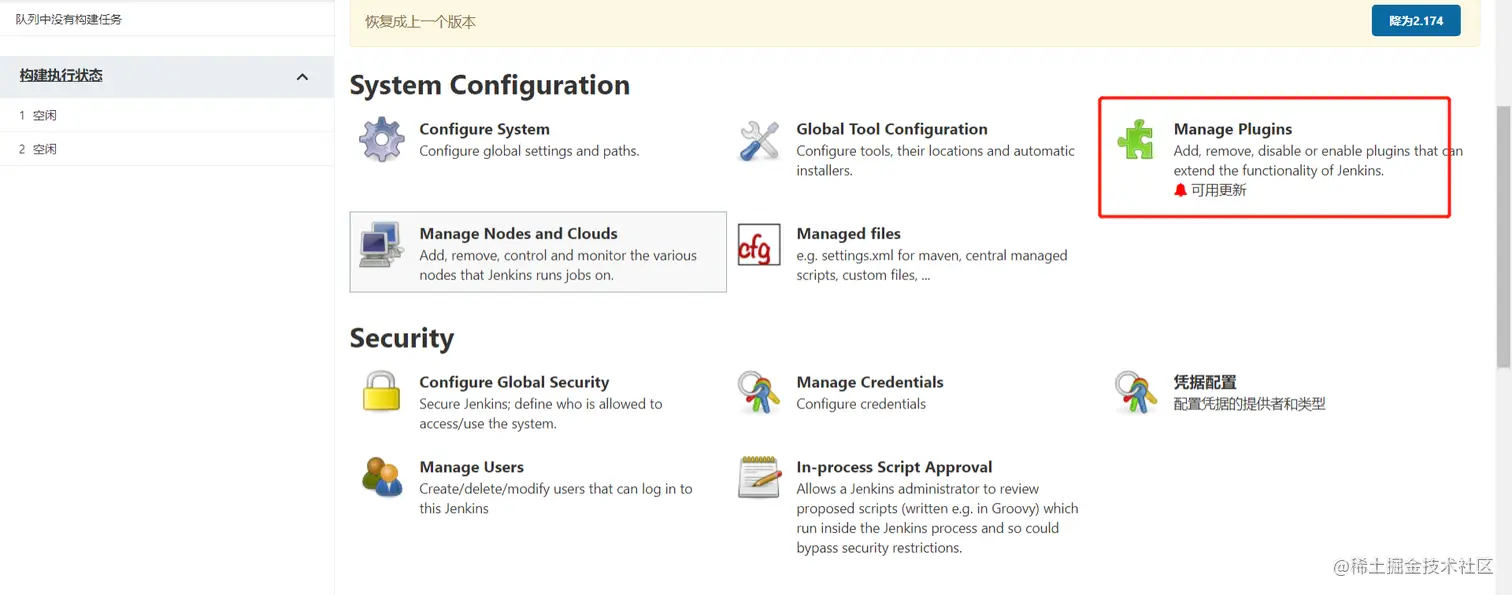Open the Global Tool Configuration link
Screen dimensions: 1512x595
891,129
